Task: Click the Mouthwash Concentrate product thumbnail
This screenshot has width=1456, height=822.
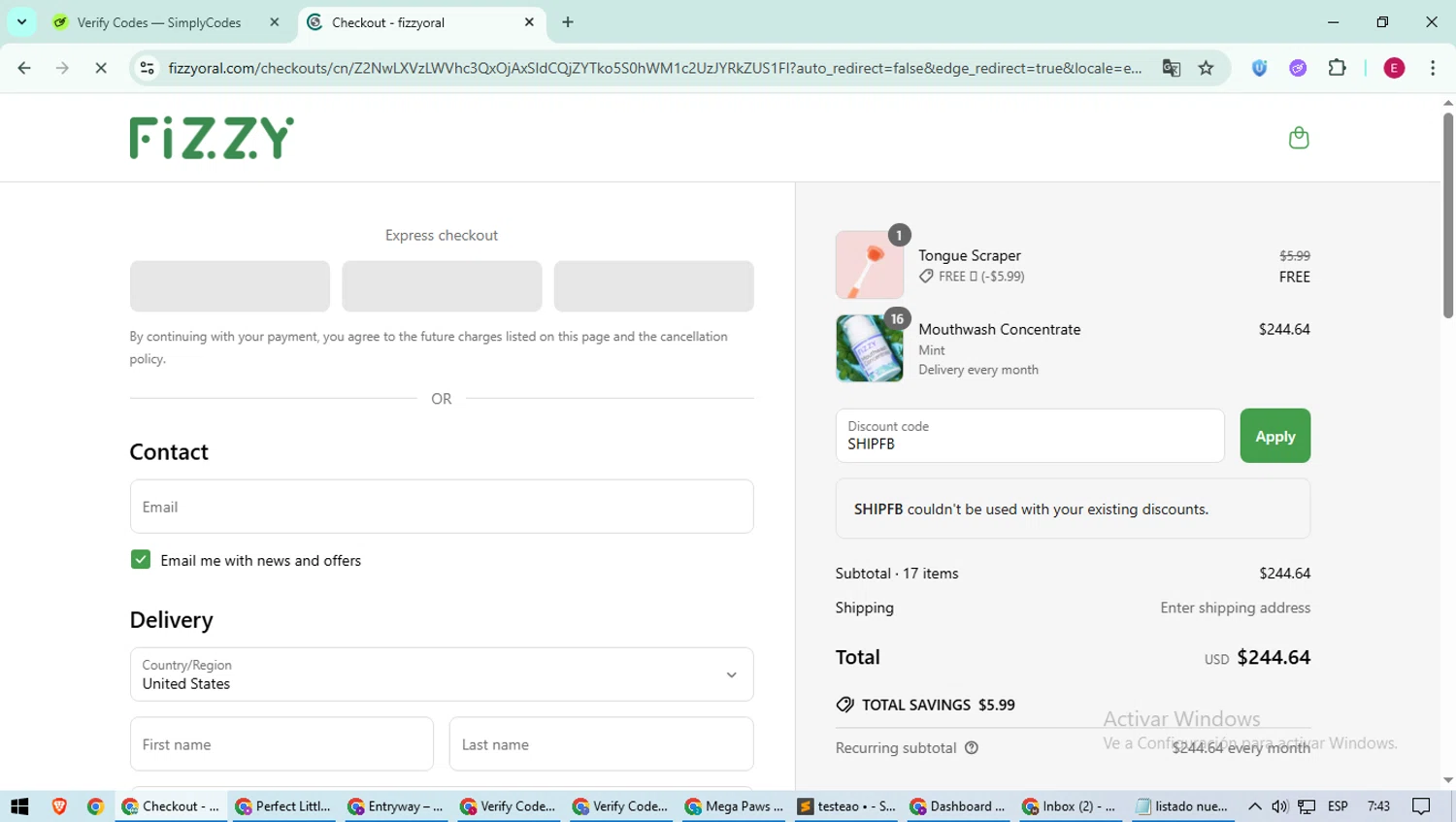Action: 870,348
